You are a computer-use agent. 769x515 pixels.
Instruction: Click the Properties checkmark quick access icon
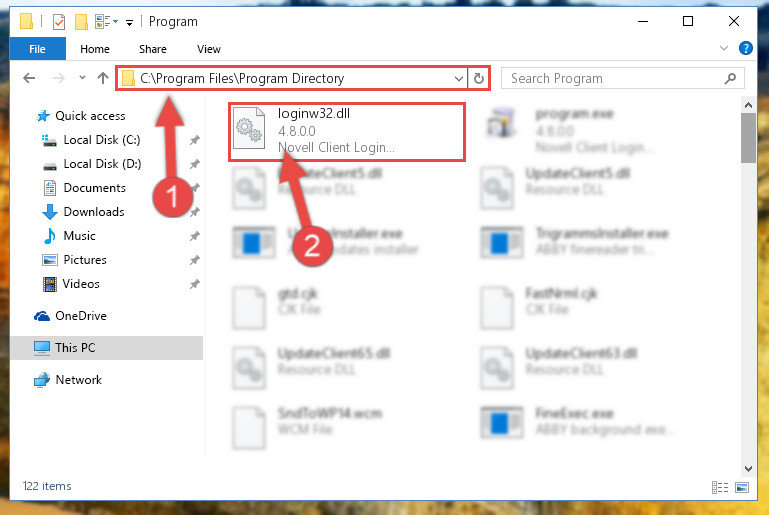(x=59, y=22)
